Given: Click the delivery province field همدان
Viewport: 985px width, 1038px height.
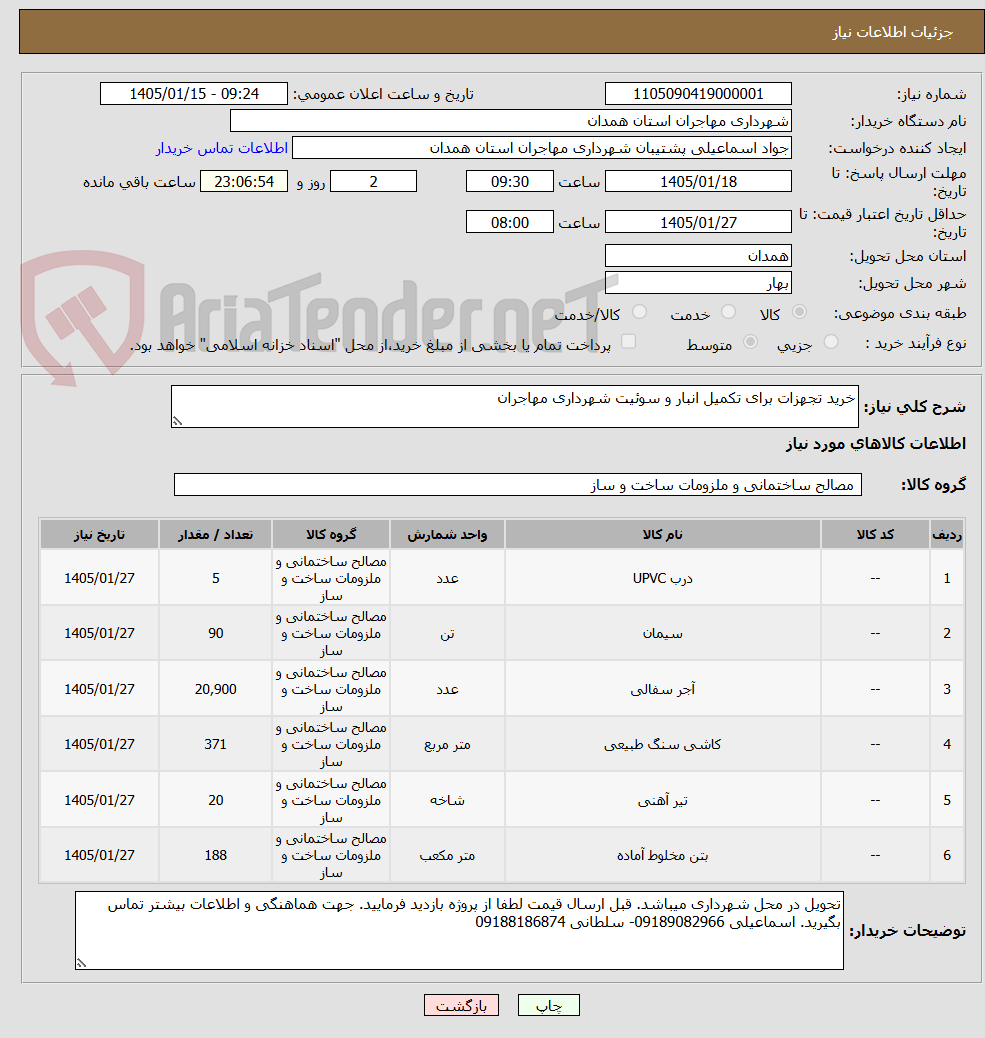Looking at the screenshot, I should pyautogui.click(x=698, y=256).
